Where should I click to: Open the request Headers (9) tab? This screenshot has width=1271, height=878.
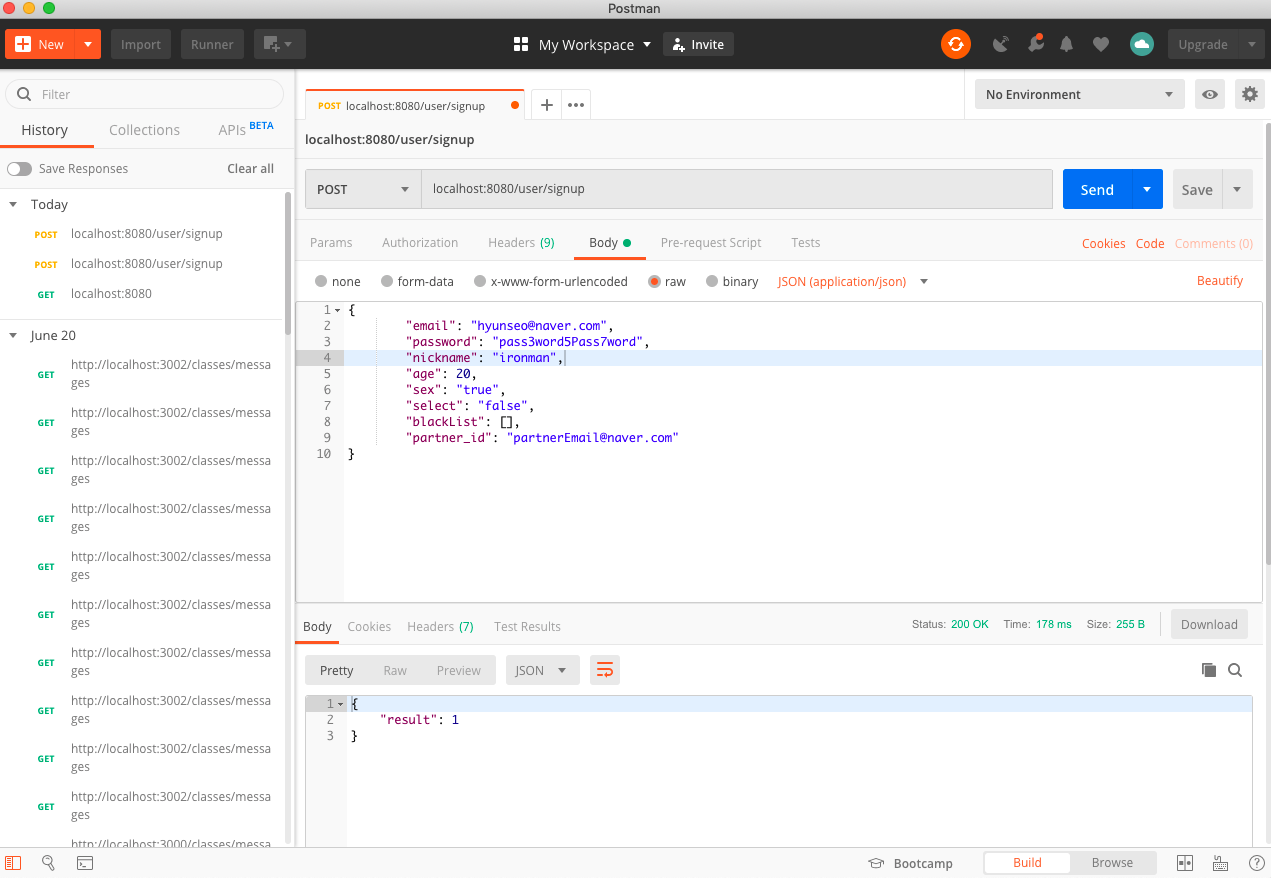[x=521, y=242]
